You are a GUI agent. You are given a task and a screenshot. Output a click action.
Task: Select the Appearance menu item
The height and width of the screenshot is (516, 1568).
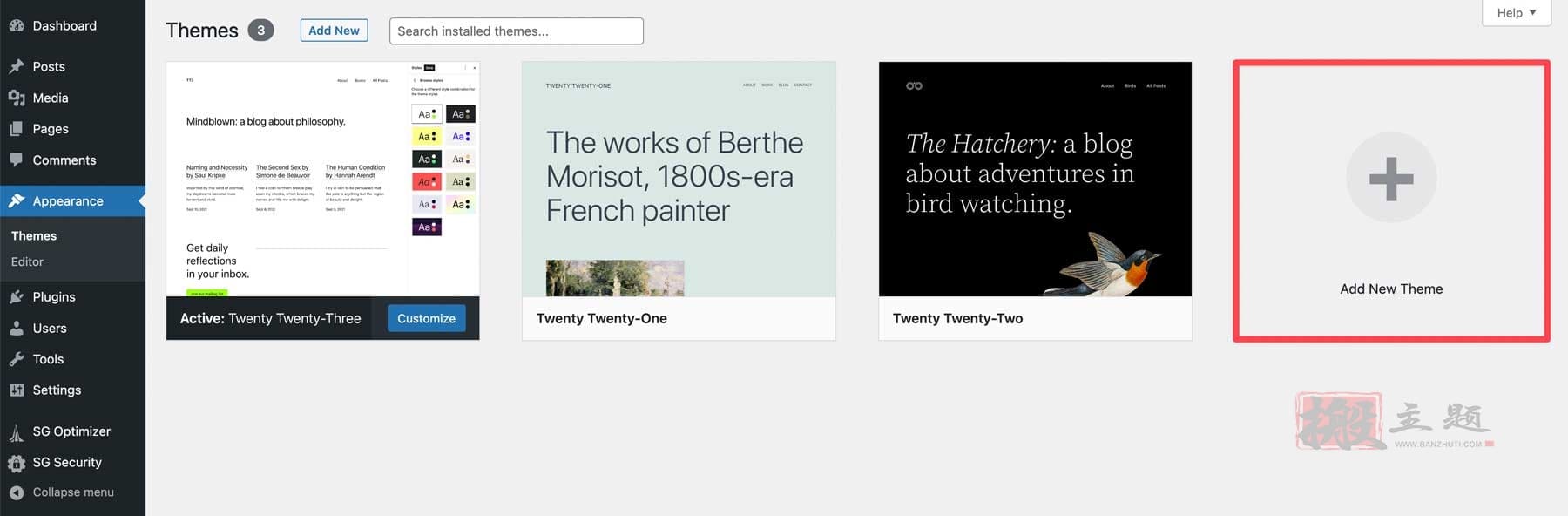pyautogui.click(x=72, y=201)
